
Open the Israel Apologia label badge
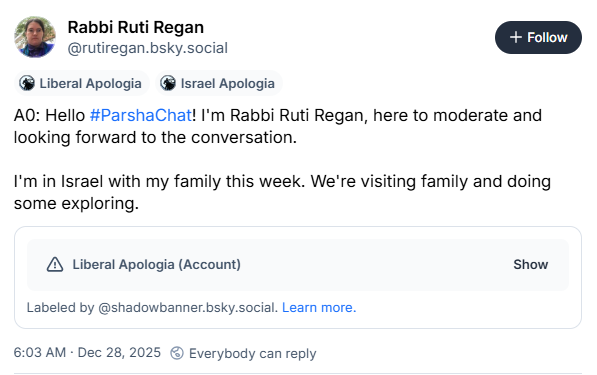pyautogui.click(x=219, y=83)
